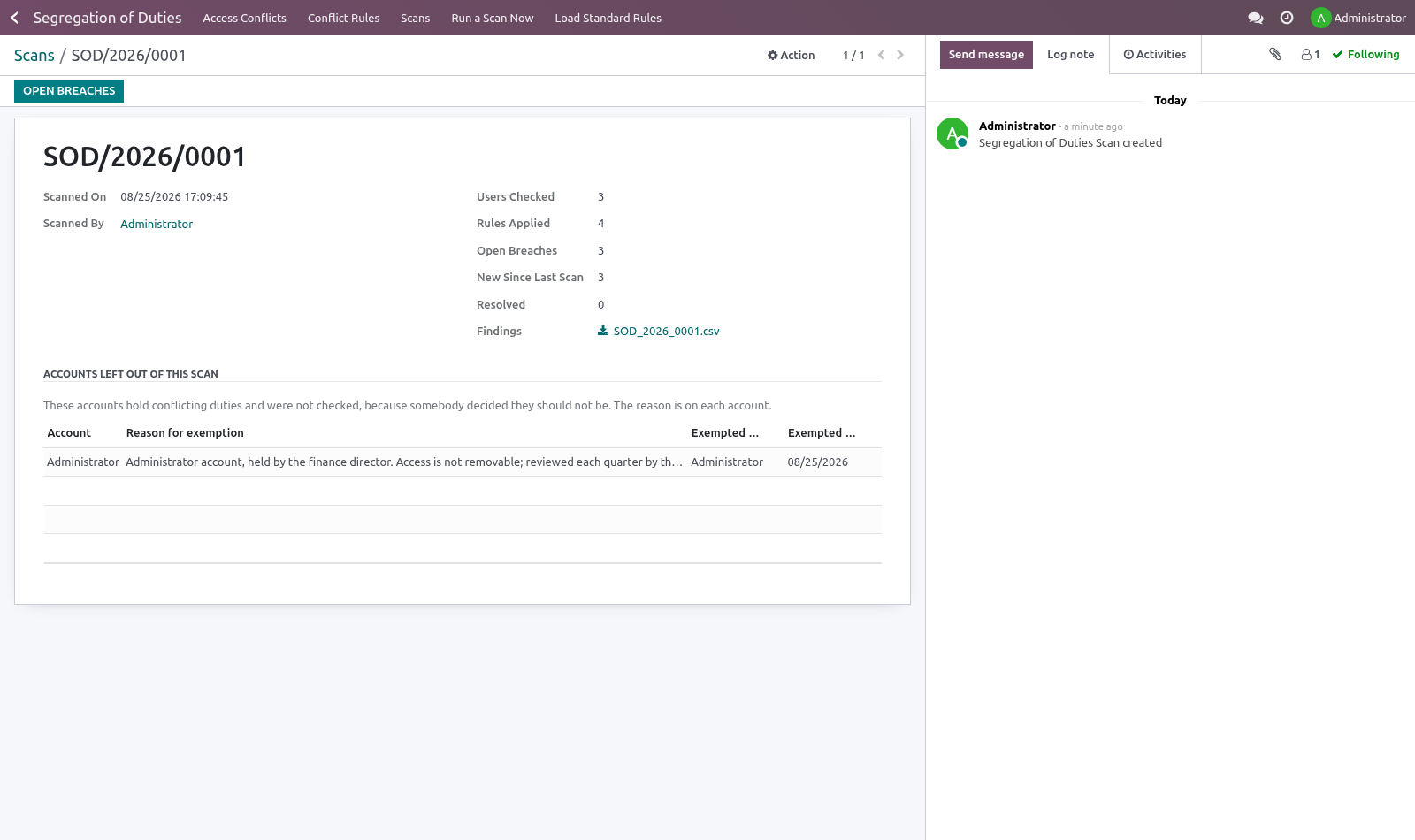Select Run a Scan Now menu
The height and width of the screenshot is (840, 1415).
493,18
